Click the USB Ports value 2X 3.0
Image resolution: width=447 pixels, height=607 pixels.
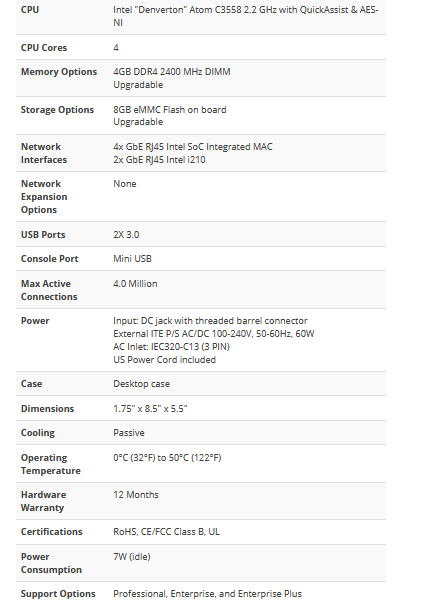tap(126, 235)
